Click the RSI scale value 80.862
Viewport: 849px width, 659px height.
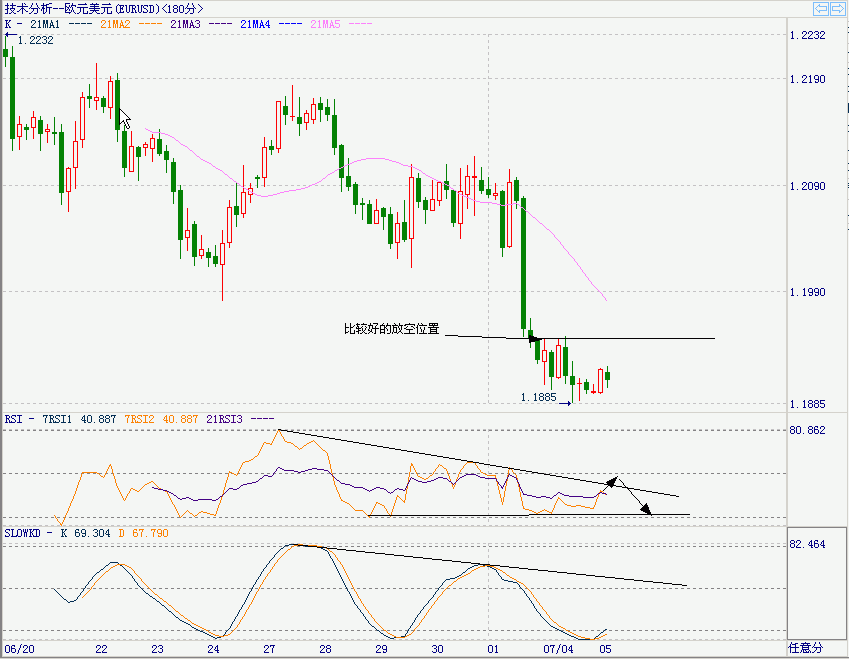pyautogui.click(x=807, y=430)
